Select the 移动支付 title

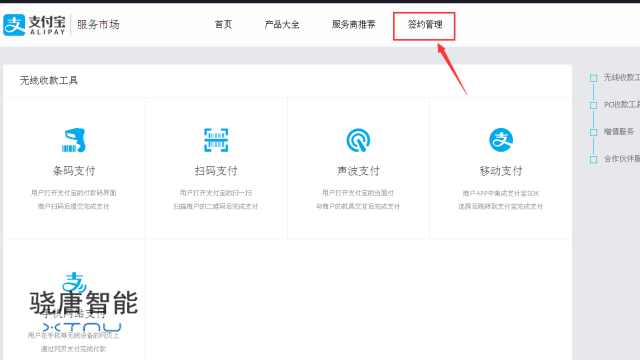501,171
